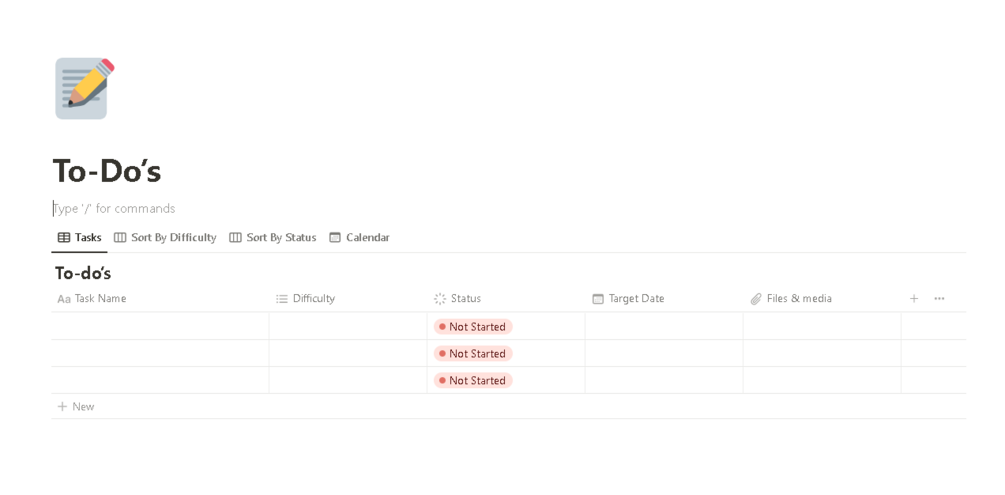Click the Difficulty list icon in header
This screenshot has width=1005, height=495.
point(282,299)
